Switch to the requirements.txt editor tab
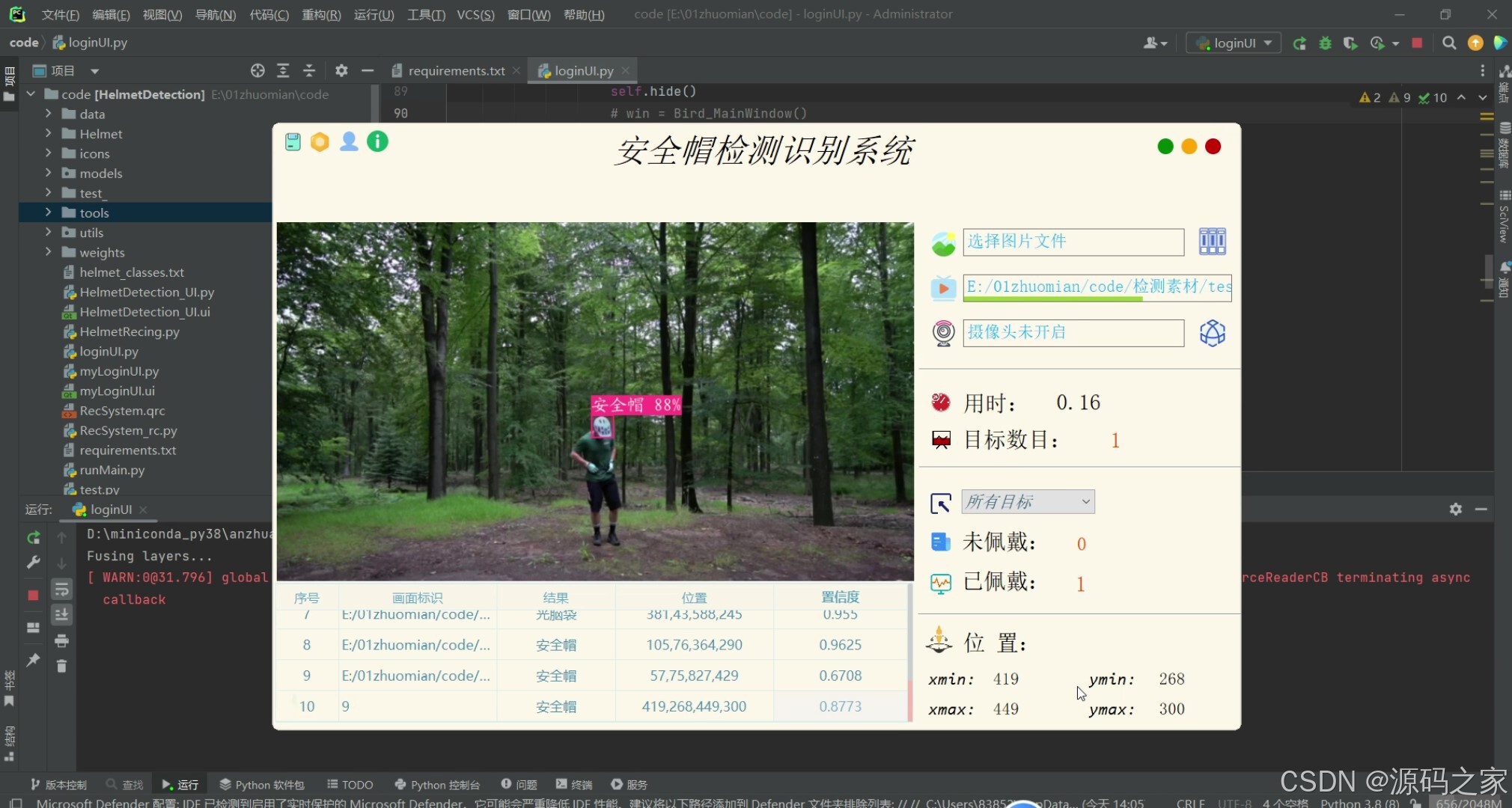Screen dimensions: 1512x808 [x=456, y=71]
